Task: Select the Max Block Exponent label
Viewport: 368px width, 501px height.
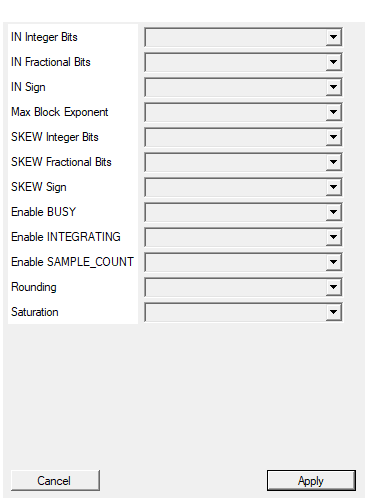Action: 60,112
